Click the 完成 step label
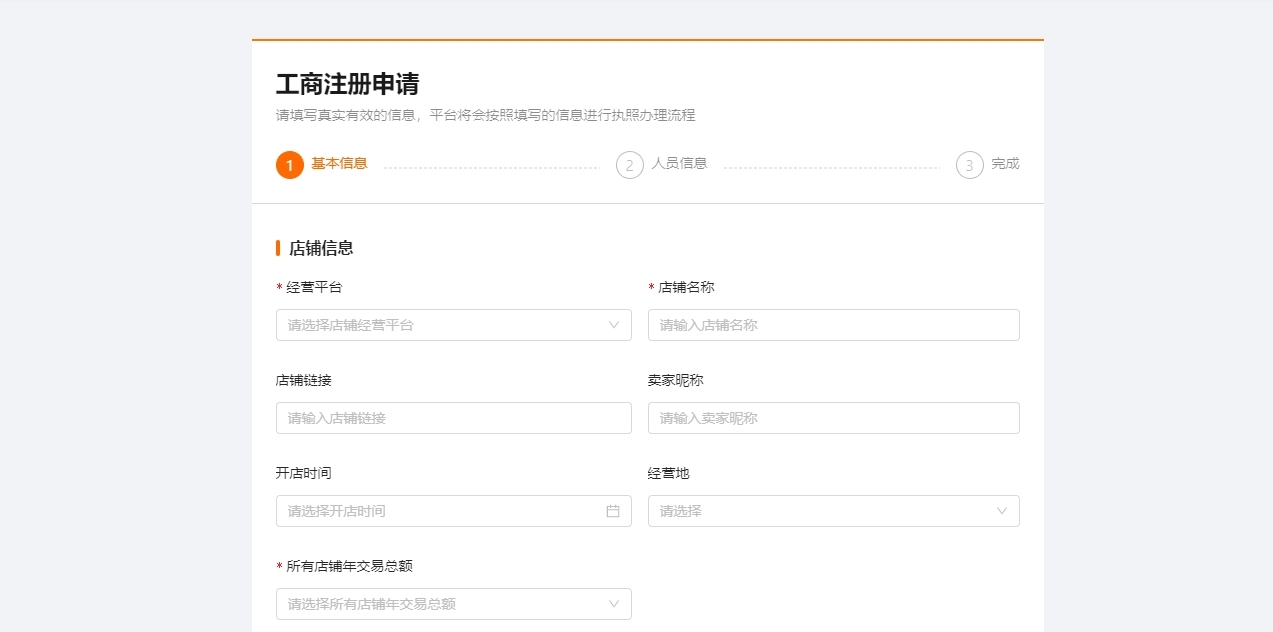This screenshot has width=1273, height=632. click(1005, 164)
